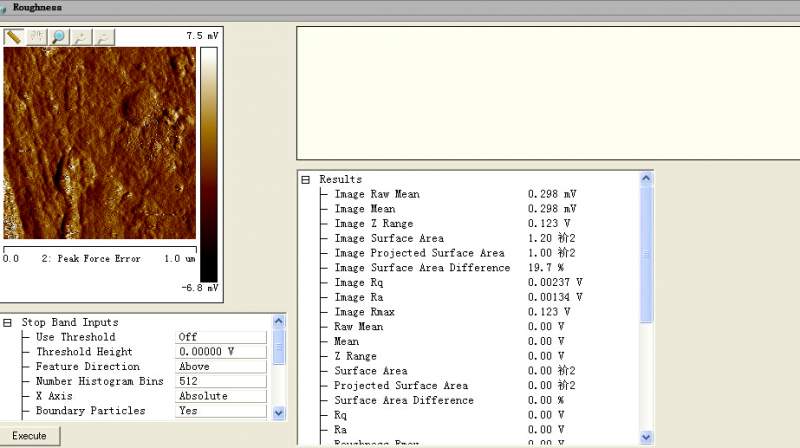Click the Peak Force Error AFM image
The height and width of the screenshot is (448, 800).
99,145
